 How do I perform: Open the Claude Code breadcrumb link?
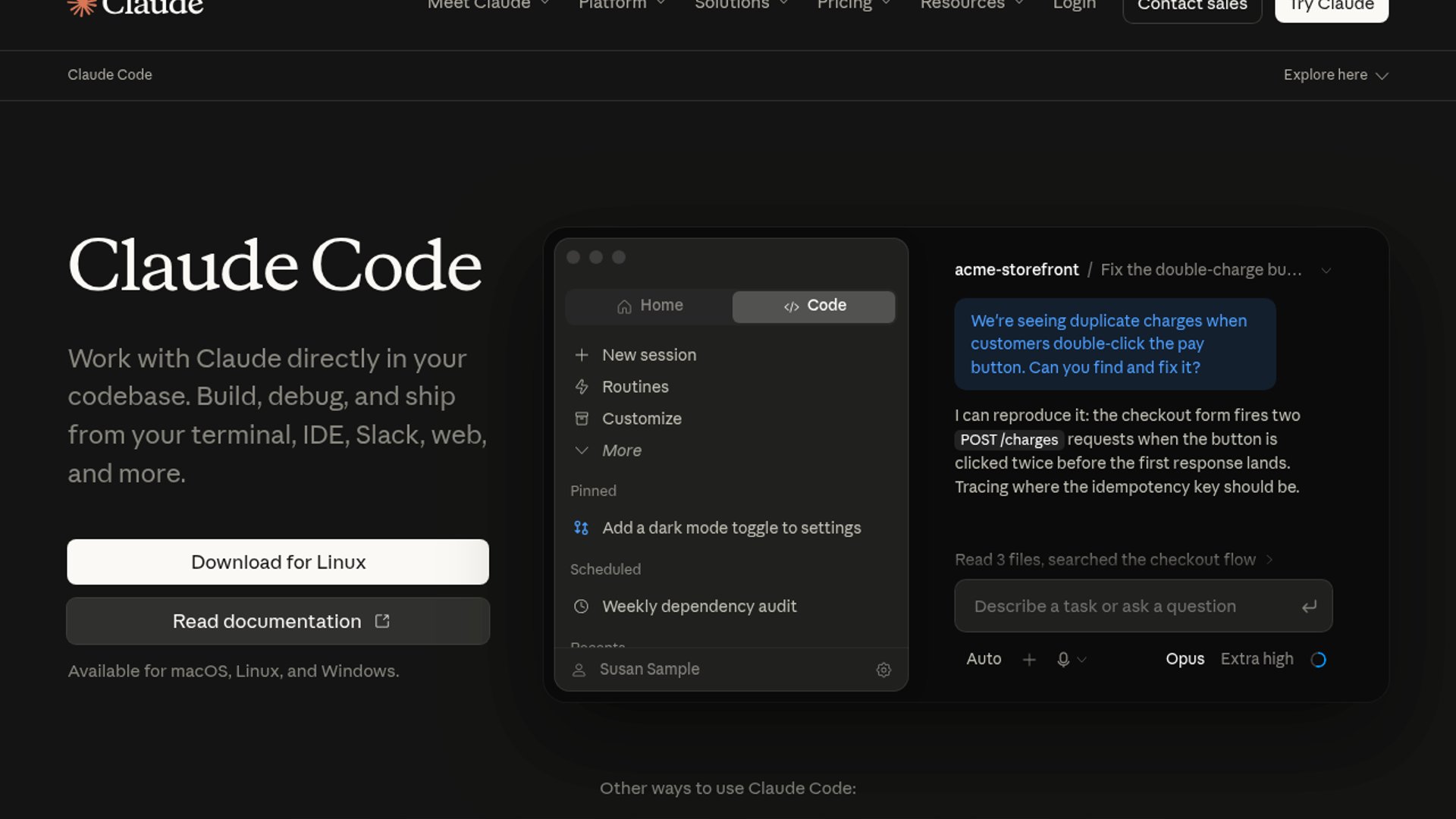pyautogui.click(x=110, y=74)
